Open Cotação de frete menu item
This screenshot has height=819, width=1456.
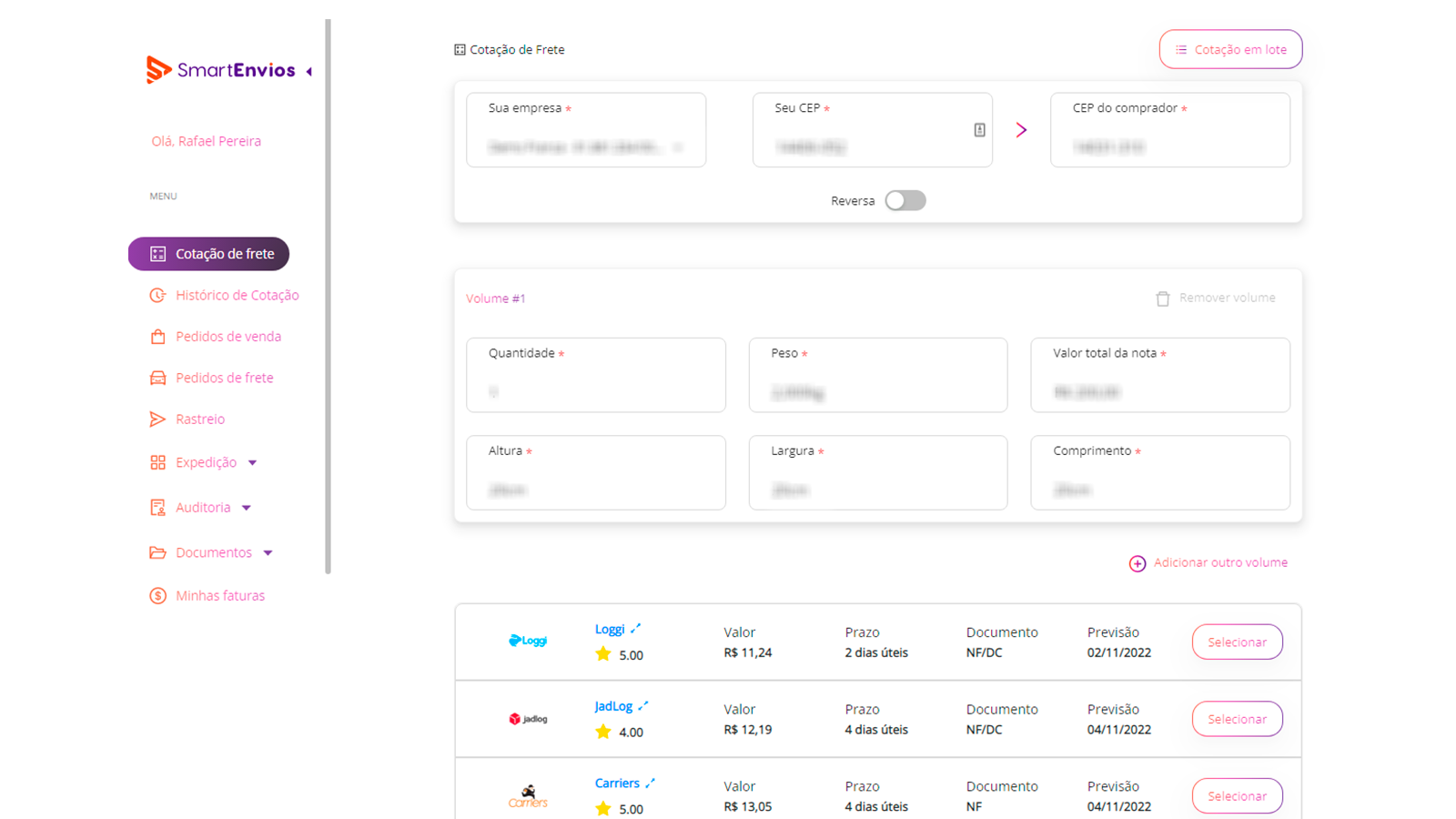tap(208, 254)
